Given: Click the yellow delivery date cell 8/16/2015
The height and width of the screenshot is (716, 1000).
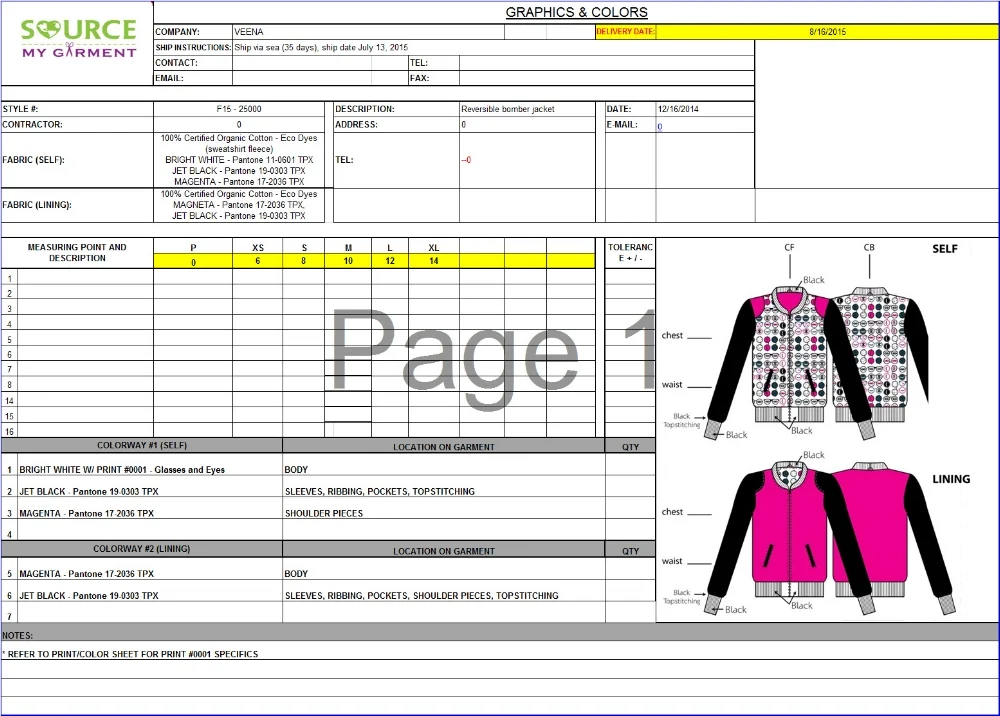Looking at the screenshot, I should click(x=827, y=32).
